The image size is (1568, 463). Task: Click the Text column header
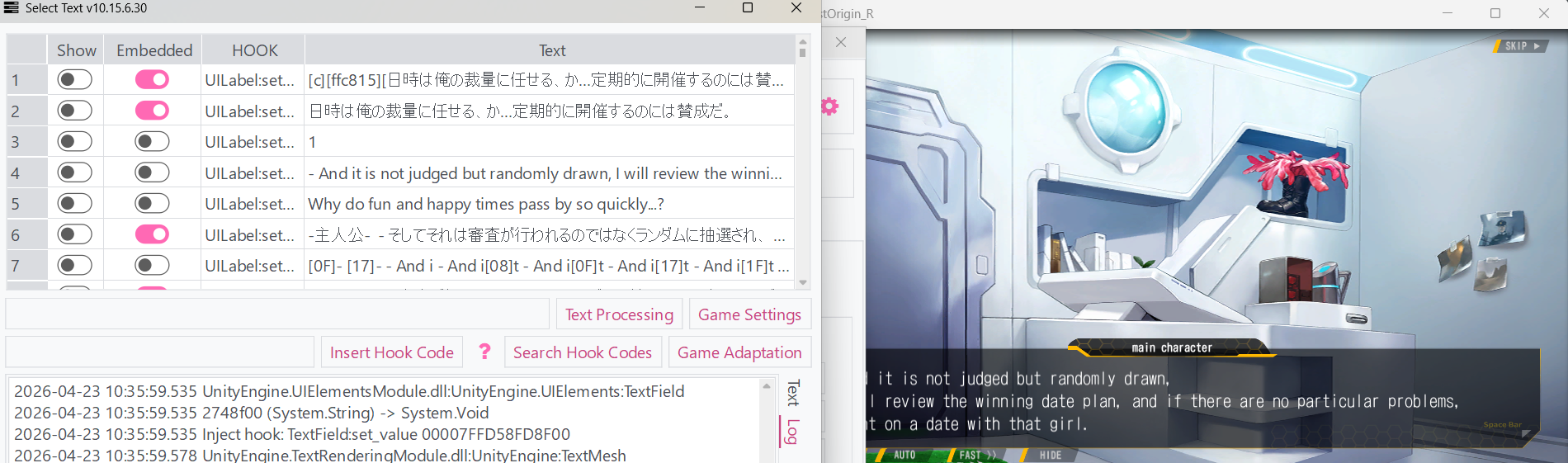tap(551, 50)
